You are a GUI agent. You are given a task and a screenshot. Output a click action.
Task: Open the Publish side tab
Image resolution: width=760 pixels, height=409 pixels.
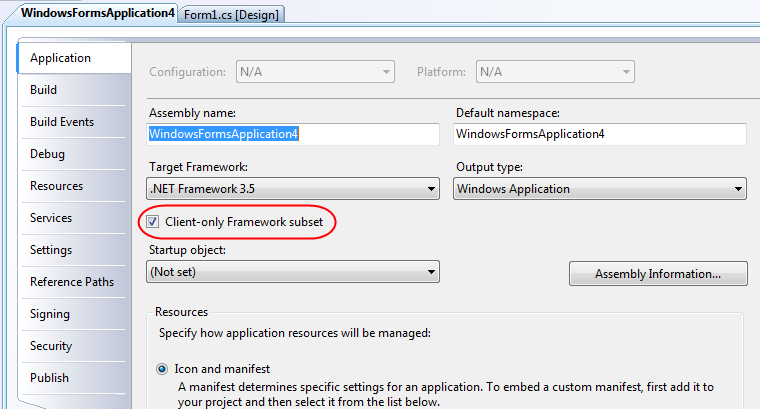pos(74,378)
